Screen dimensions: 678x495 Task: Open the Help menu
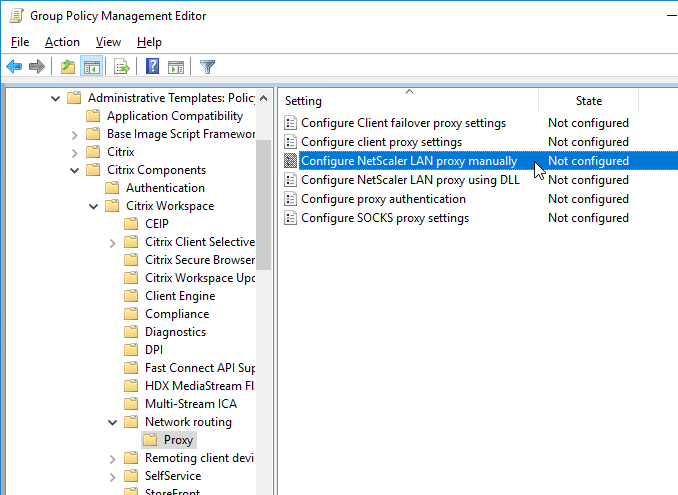click(149, 42)
